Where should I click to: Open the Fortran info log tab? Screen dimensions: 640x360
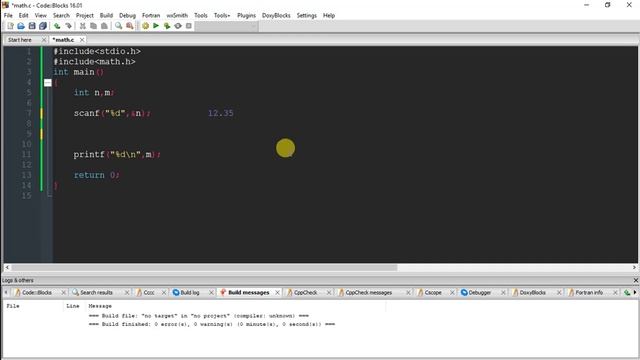[x=589, y=293]
